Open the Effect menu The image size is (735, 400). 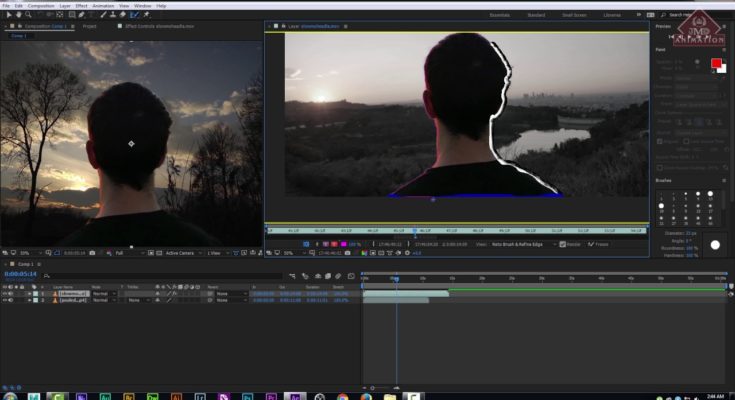pos(82,6)
